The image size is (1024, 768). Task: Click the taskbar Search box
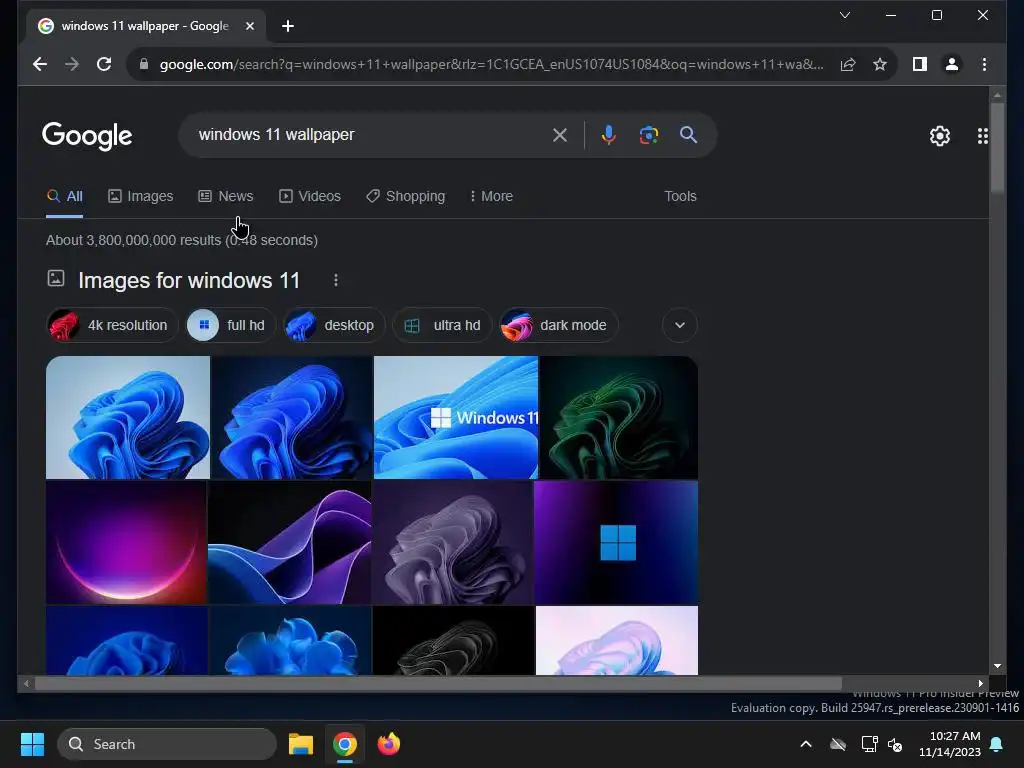tap(167, 744)
